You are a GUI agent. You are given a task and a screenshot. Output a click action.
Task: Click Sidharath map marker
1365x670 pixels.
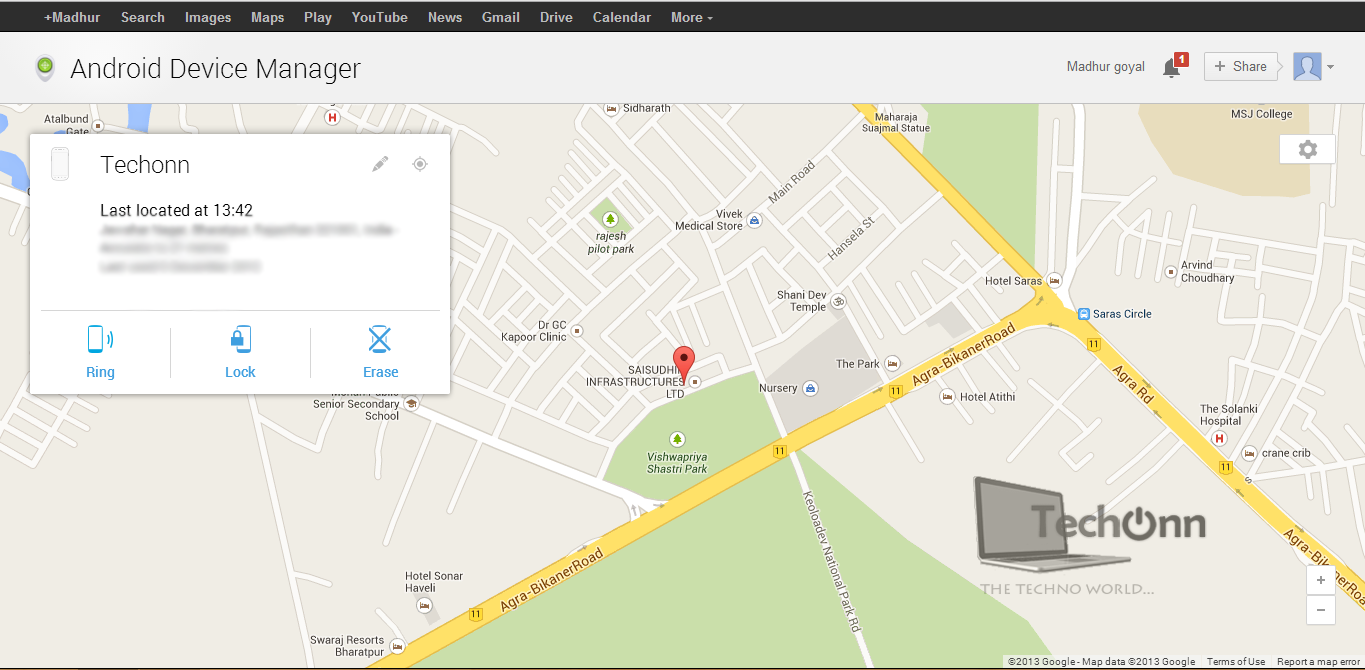tap(612, 108)
